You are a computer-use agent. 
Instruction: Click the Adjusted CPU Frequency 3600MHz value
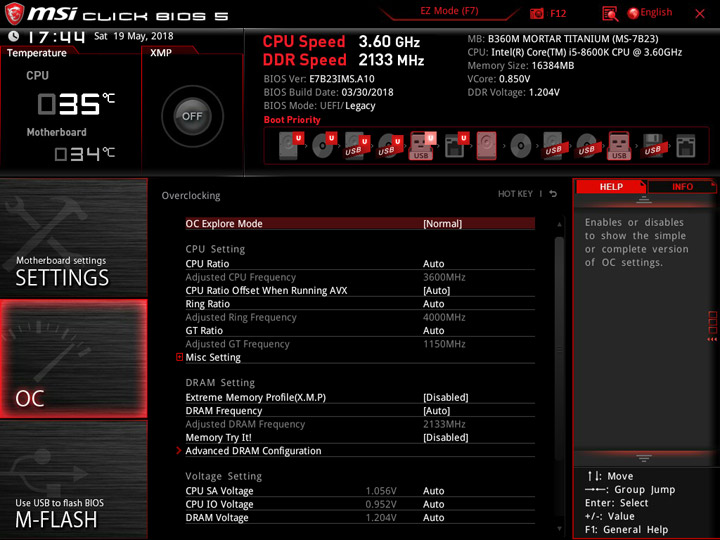(x=444, y=277)
